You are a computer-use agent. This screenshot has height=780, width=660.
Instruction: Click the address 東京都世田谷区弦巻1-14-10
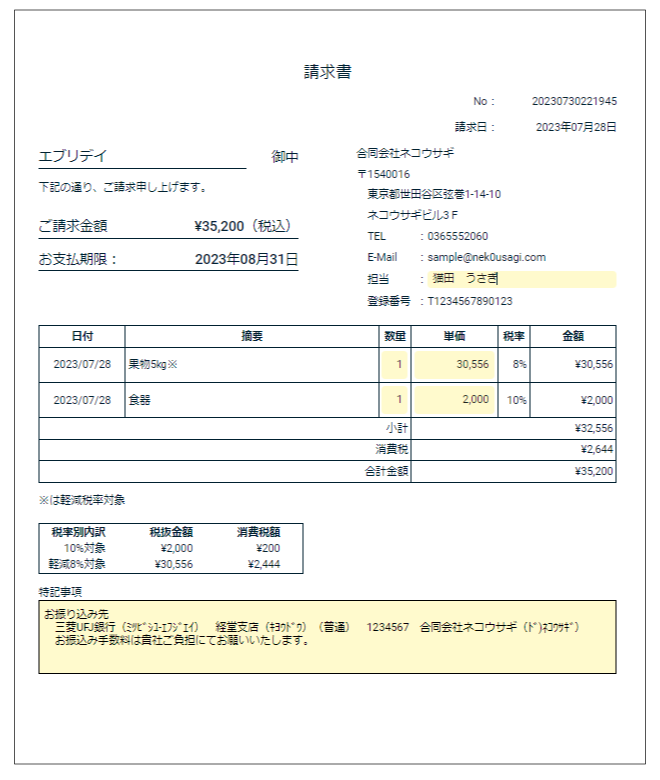434,195
